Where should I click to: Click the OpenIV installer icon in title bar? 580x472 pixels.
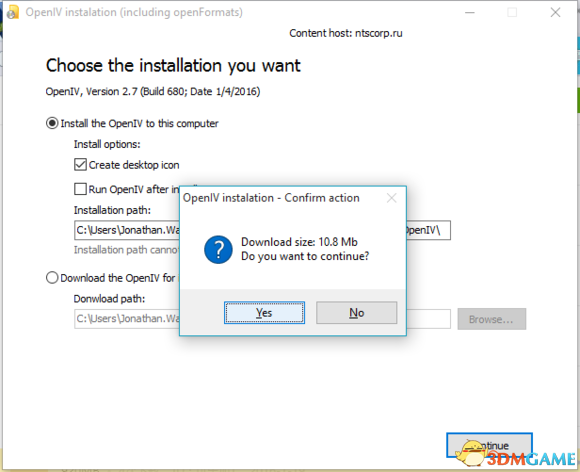pos(13,12)
